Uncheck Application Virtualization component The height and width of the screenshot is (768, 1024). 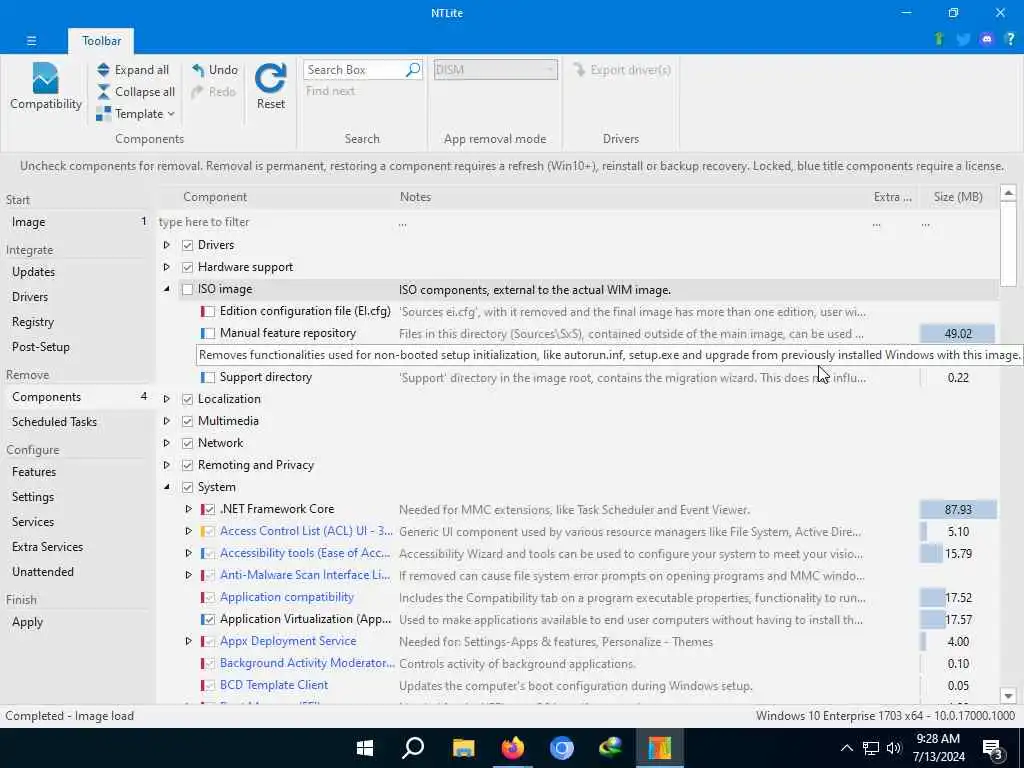coord(210,619)
